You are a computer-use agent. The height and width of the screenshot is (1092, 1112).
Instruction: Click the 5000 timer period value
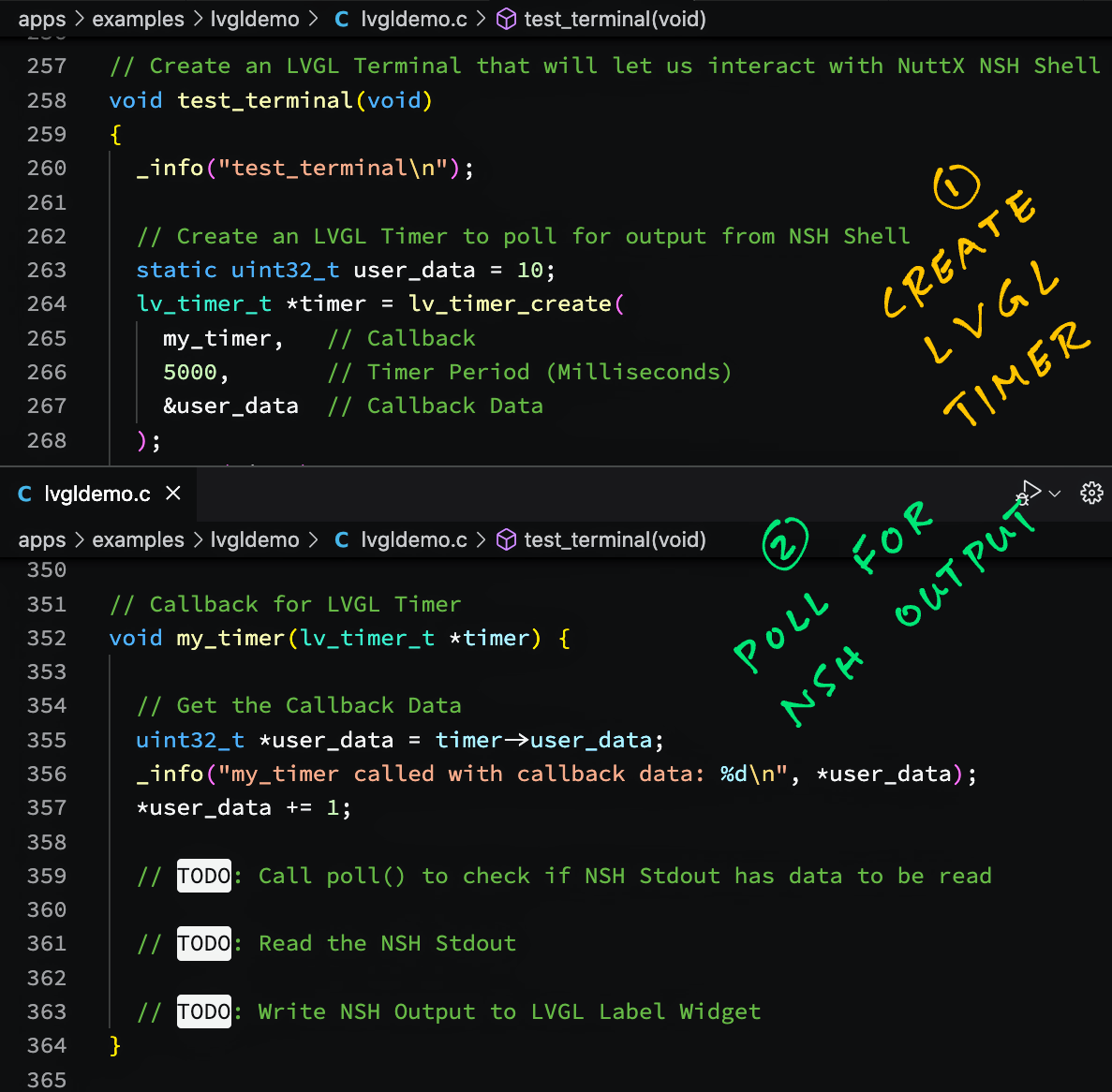[x=190, y=372]
